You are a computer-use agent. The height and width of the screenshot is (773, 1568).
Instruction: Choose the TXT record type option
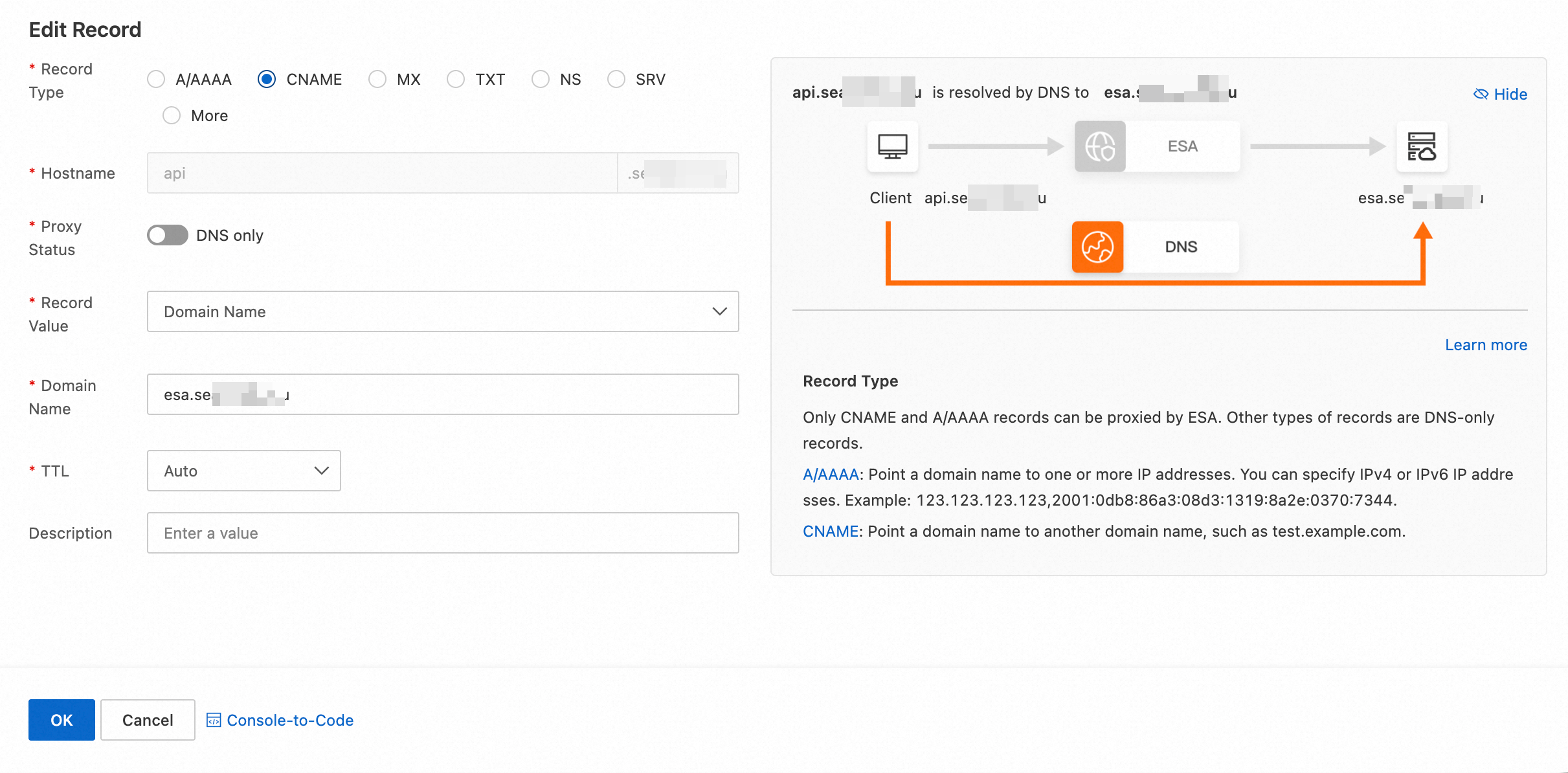(x=456, y=80)
